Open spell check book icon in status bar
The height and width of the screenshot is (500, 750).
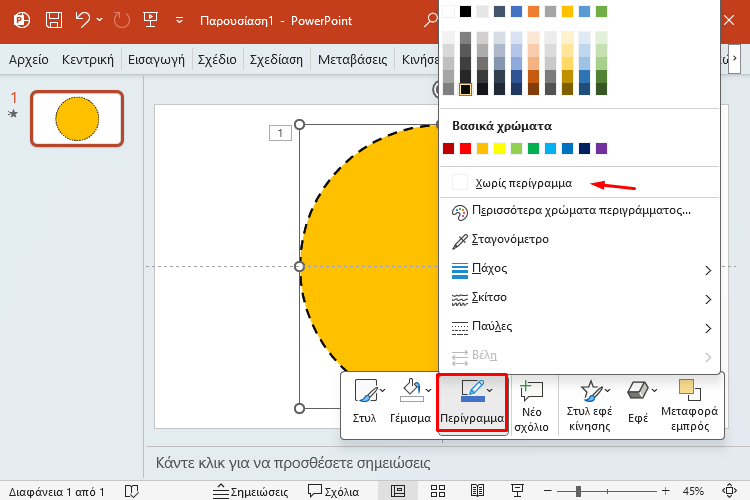(x=132, y=491)
